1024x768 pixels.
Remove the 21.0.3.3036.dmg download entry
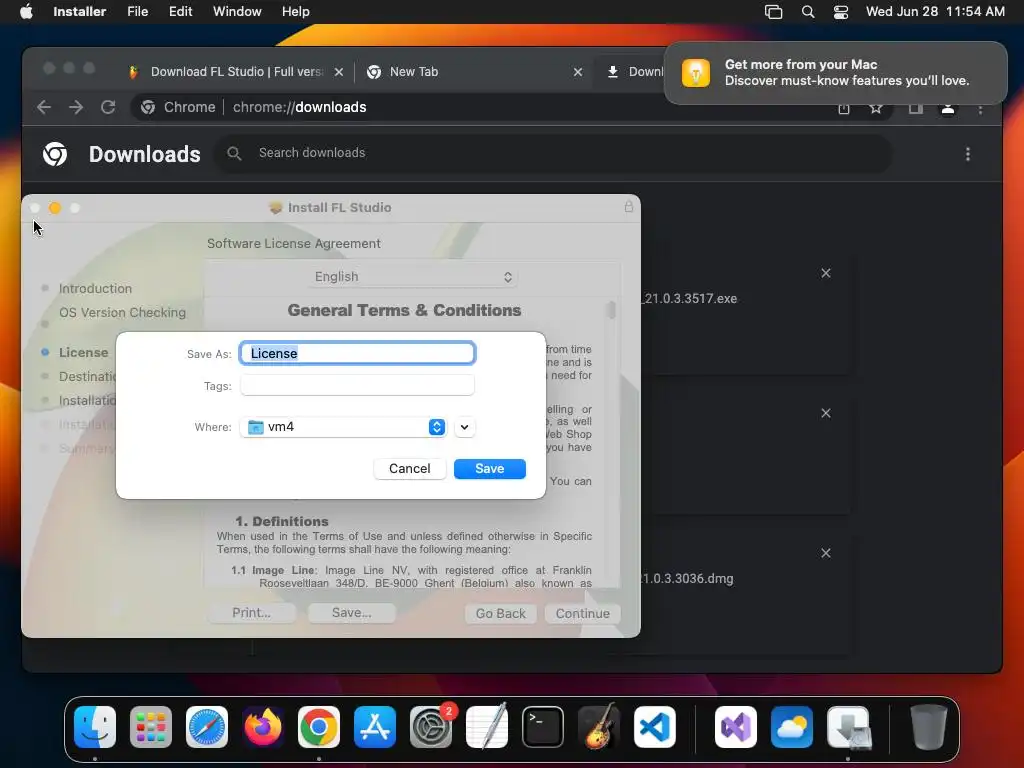[825, 553]
